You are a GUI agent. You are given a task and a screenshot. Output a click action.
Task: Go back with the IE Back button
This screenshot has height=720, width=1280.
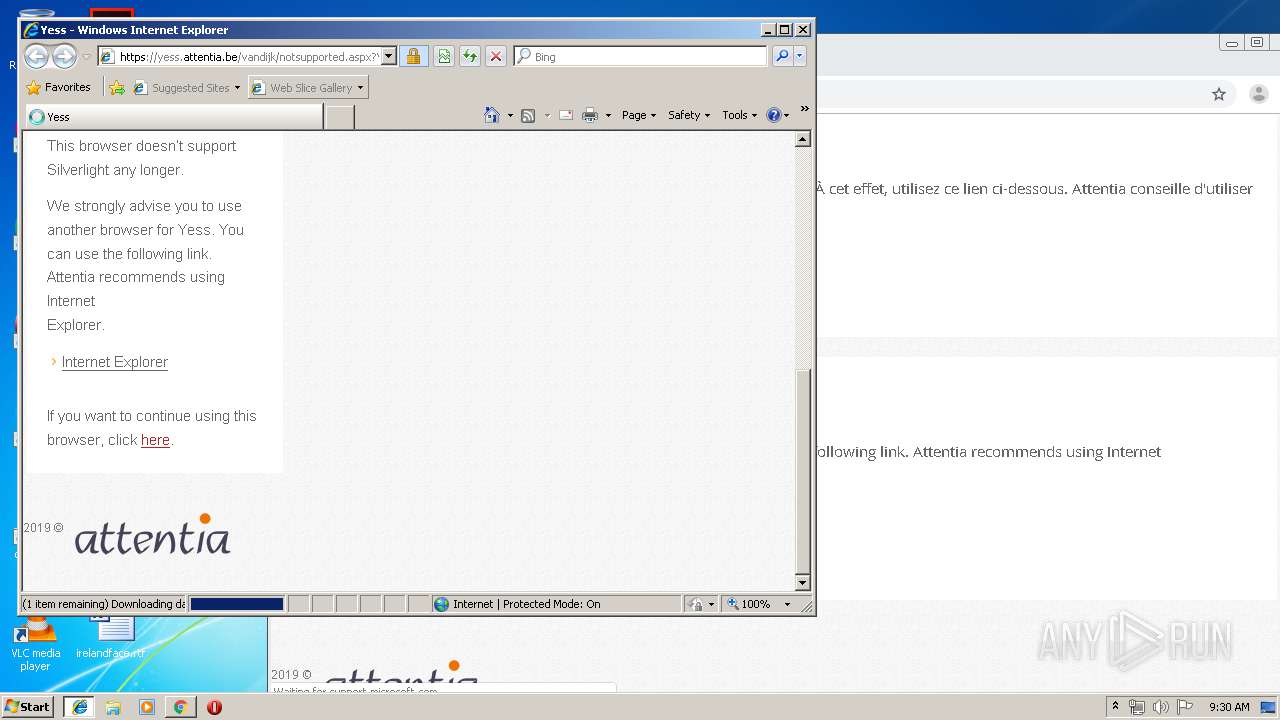pyautogui.click(x=36, y=56)
